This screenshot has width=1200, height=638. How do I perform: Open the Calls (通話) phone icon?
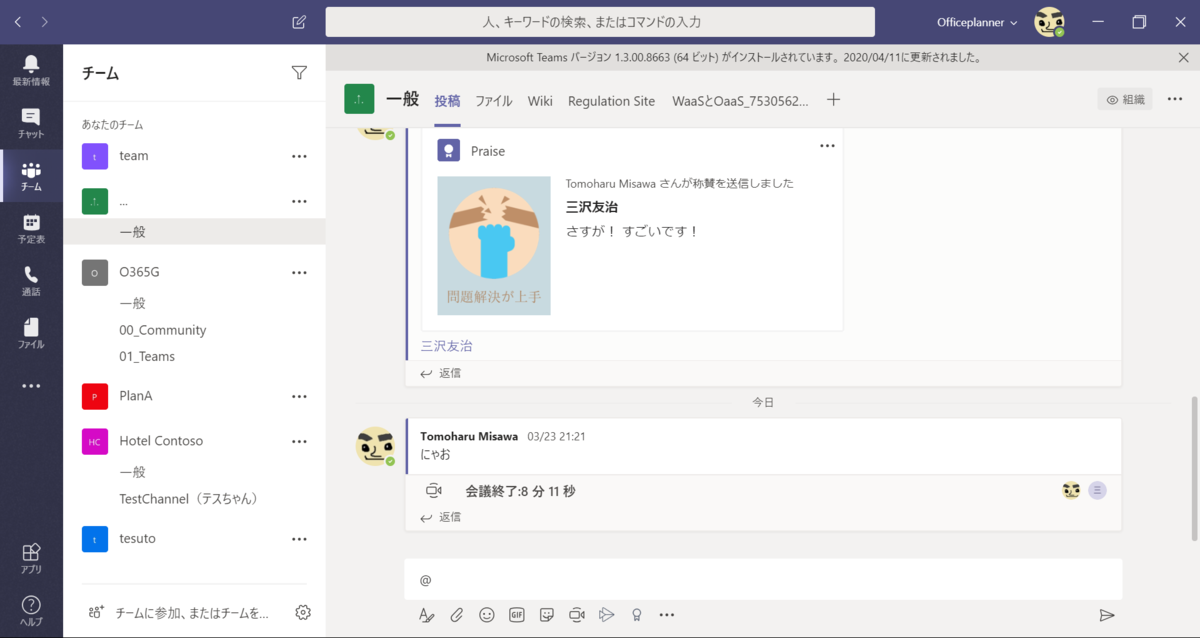pos(31,281)
